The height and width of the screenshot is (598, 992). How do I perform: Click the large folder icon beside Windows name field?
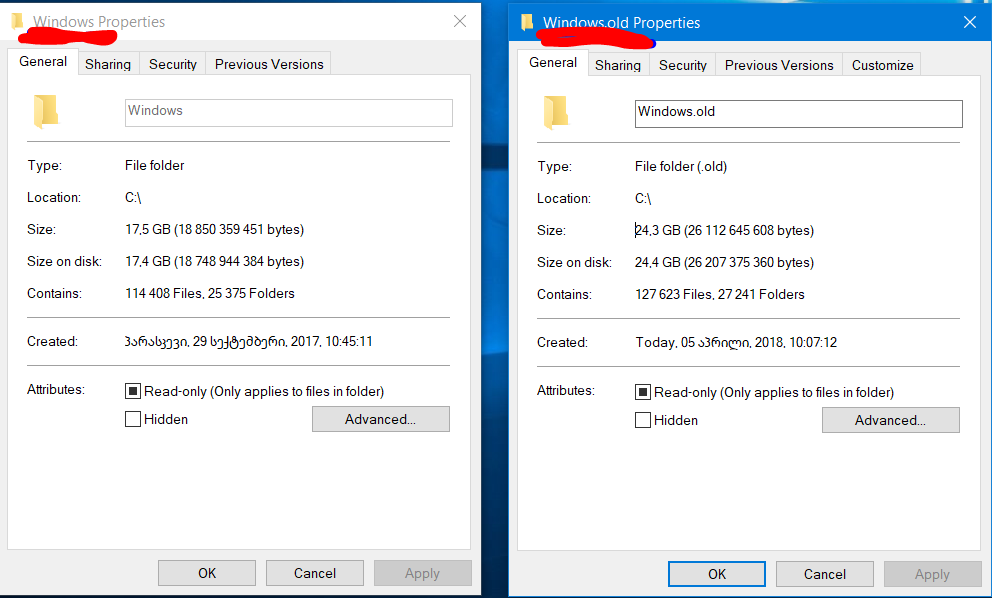(x=46, y=111)
